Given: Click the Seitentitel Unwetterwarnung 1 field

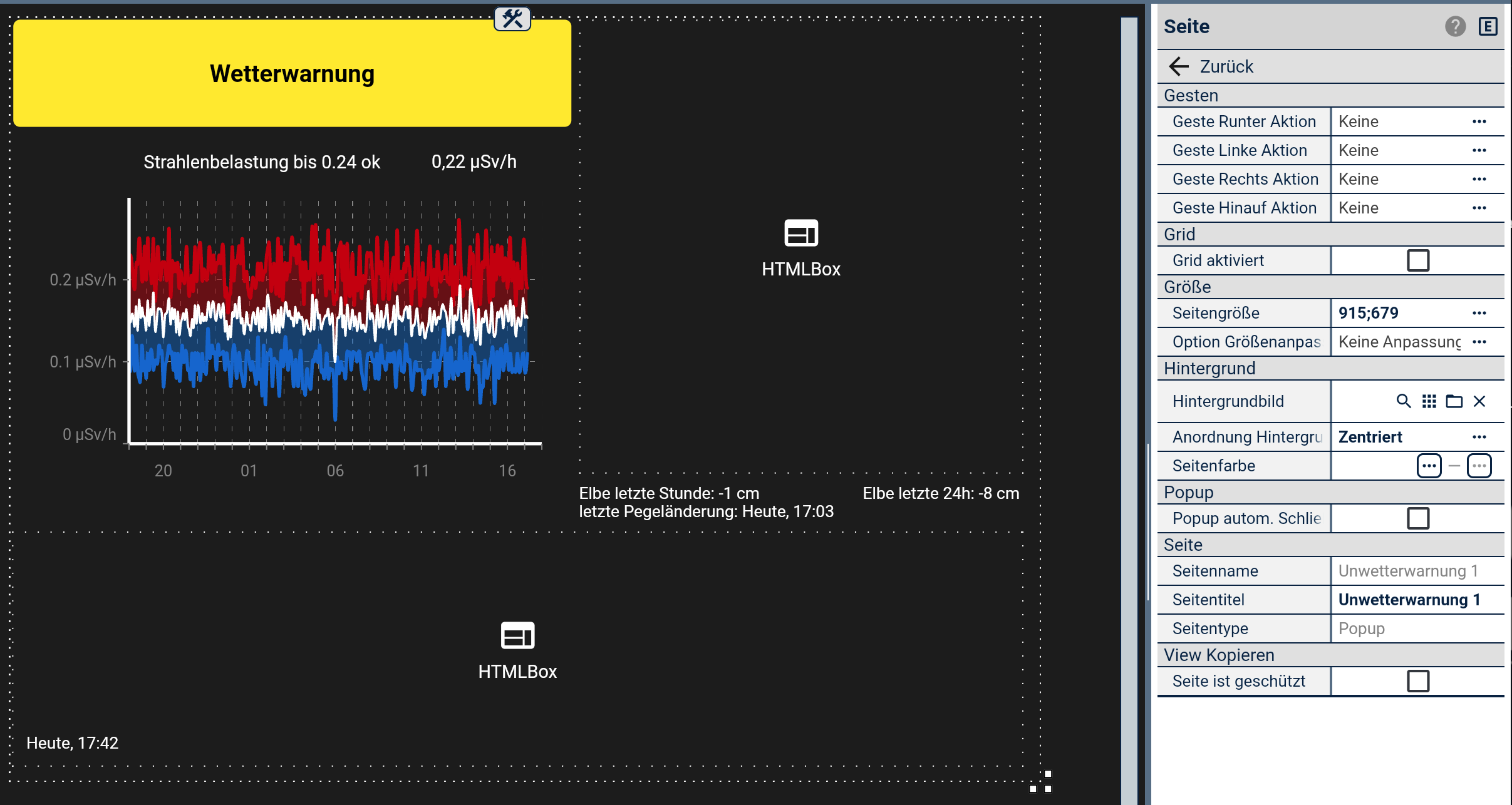Looking at the screenshot, I should [x=1409, y=600].
